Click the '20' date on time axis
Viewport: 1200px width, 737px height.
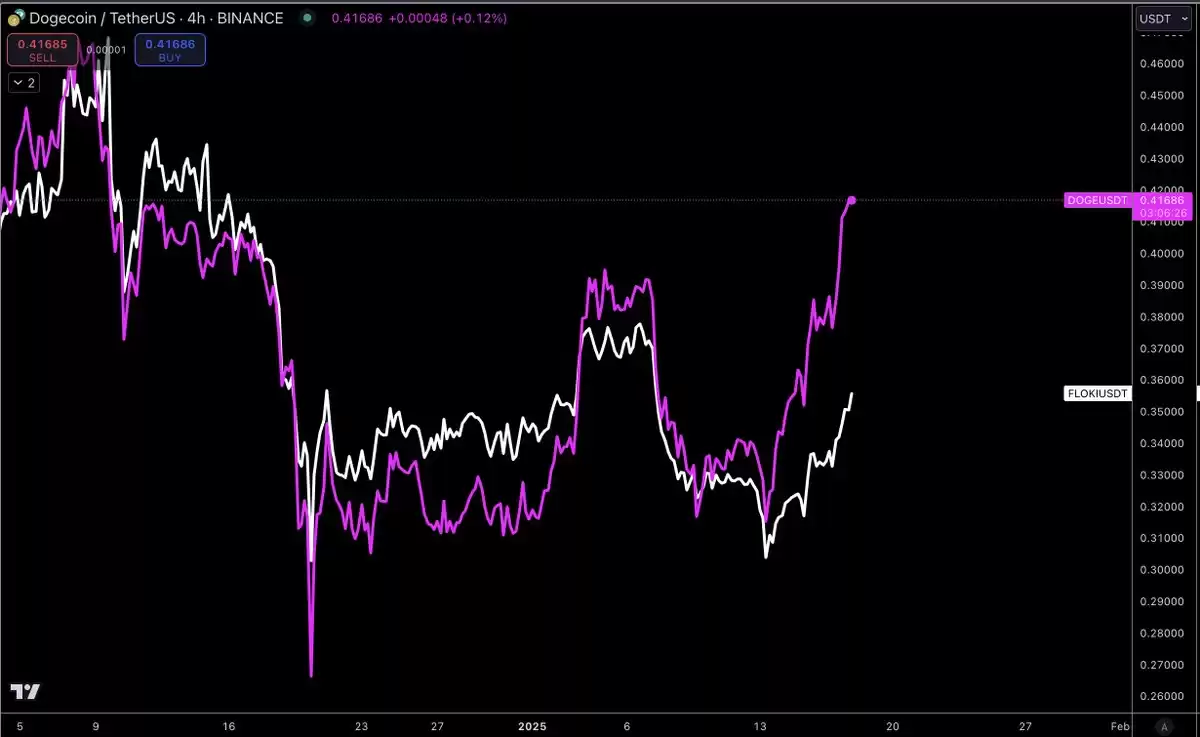click(x=893, y=726)
